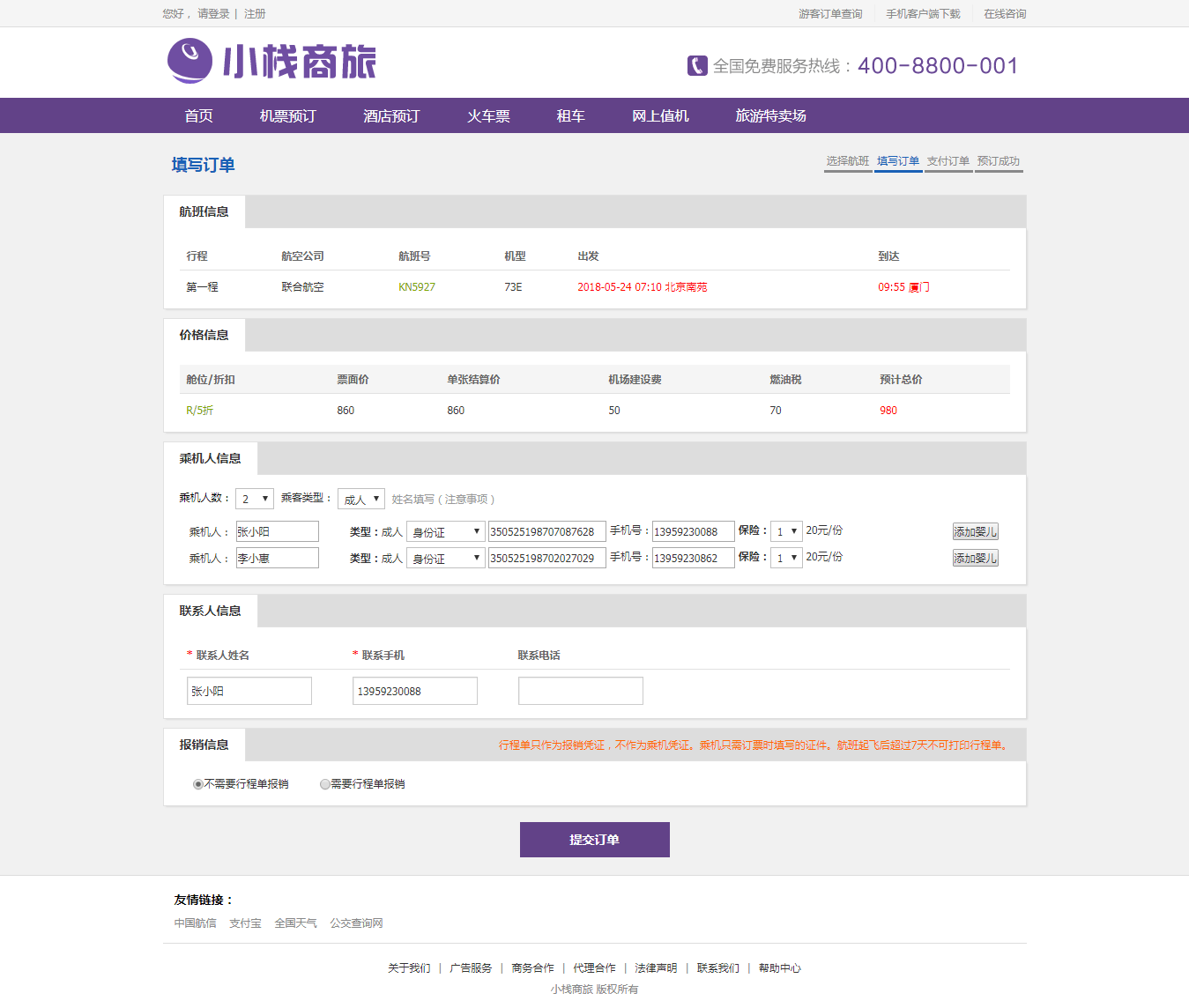Click the hotline phone icon
Image resolution: width=1189 pixels, height=1008 pixels.
(697, 66)
